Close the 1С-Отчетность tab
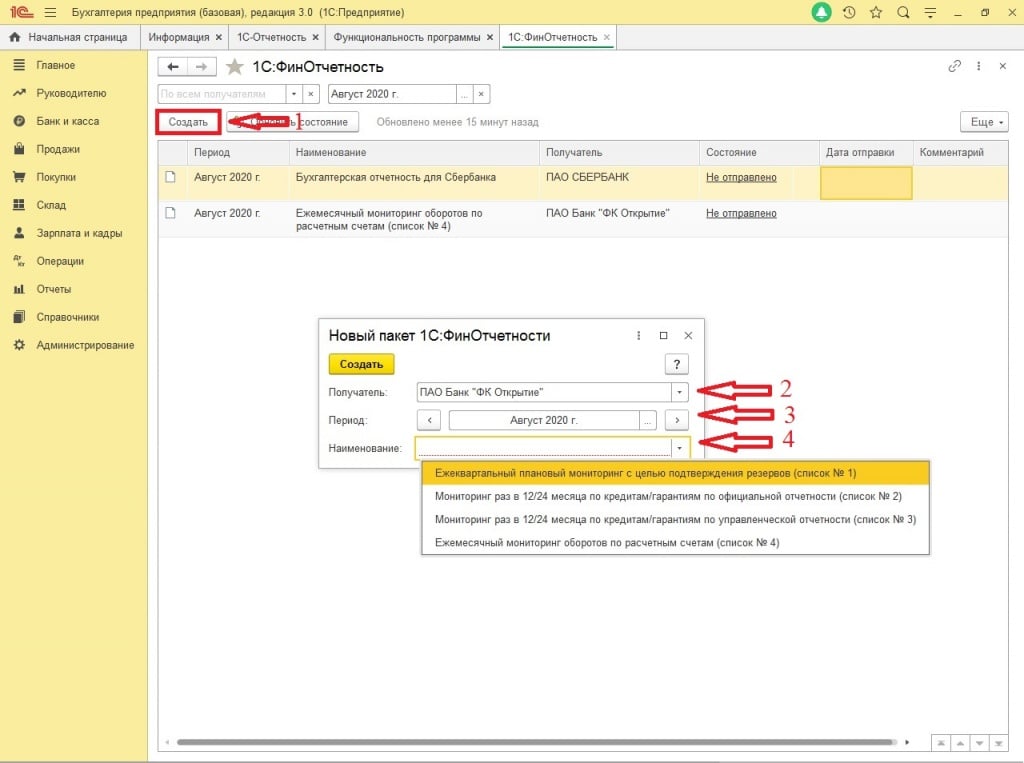1024x763 pixels. 316,37
